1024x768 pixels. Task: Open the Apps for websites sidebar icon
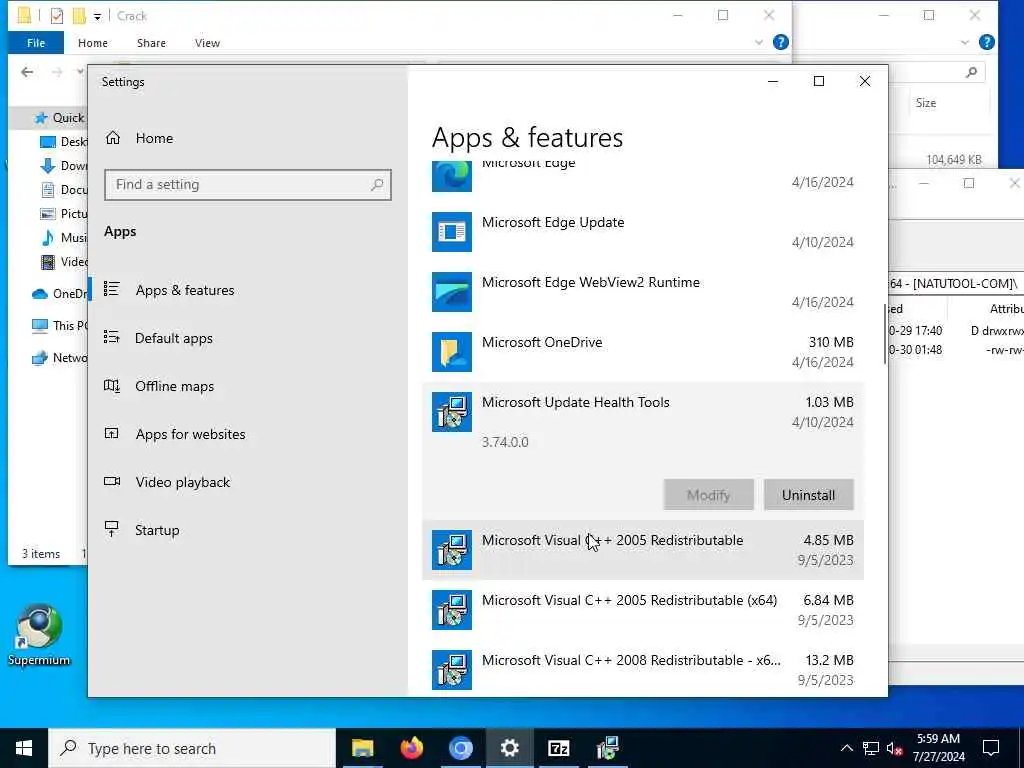112,433
